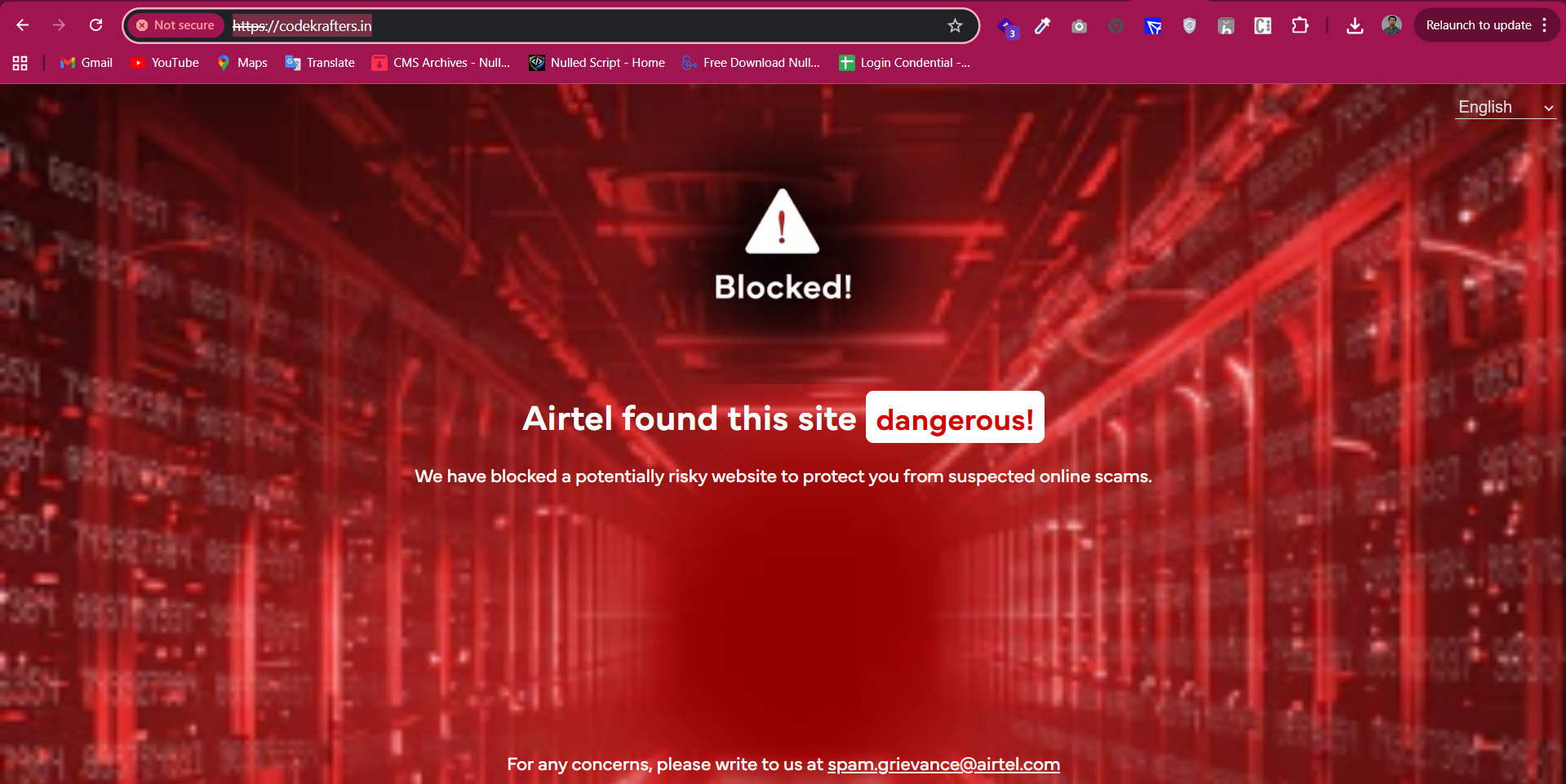Open the shield extension icon
This screenshot has width=1566, height=784.
tap(1189, 26)
